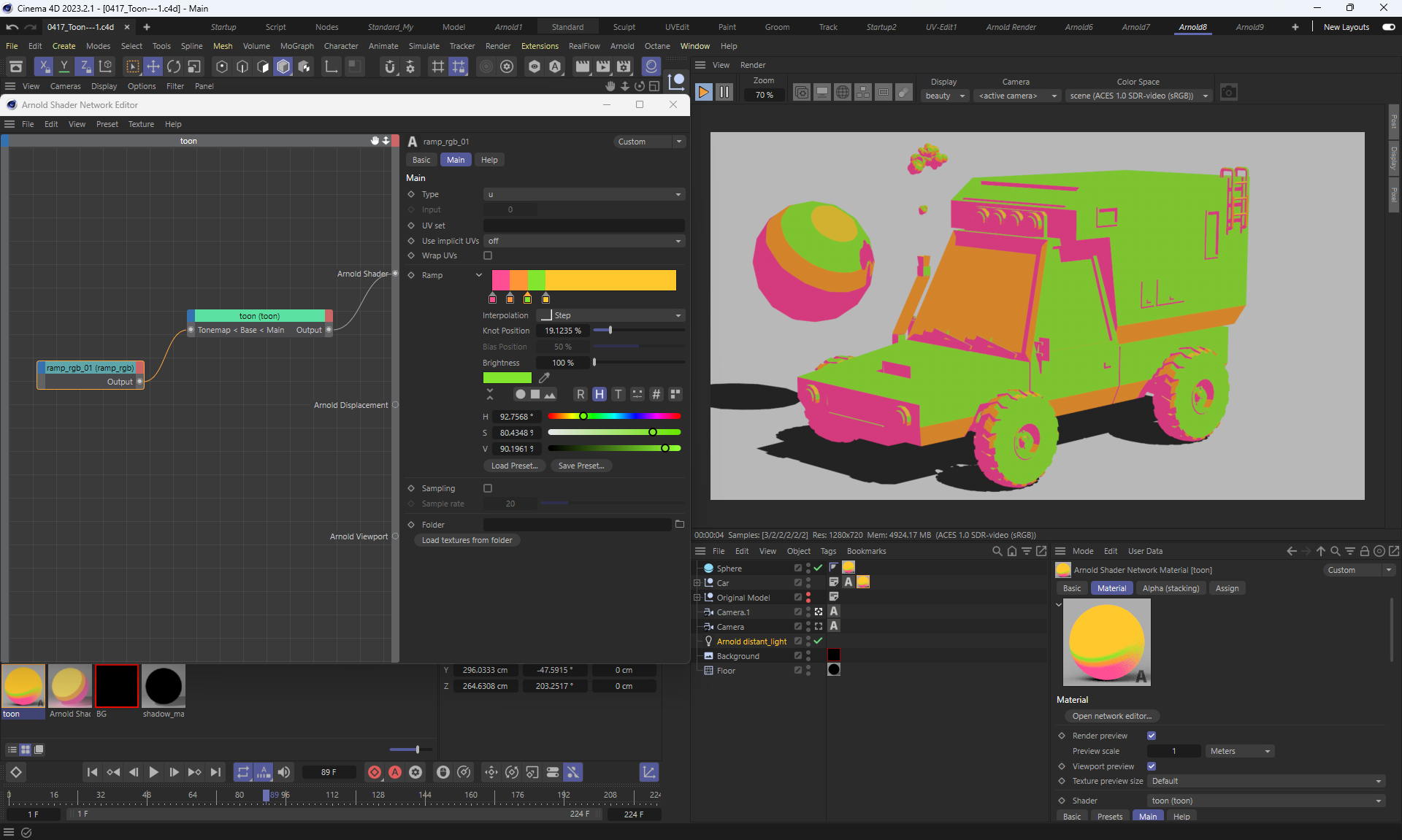Click the color eyedropper picker icon

[x=544, y=378]
